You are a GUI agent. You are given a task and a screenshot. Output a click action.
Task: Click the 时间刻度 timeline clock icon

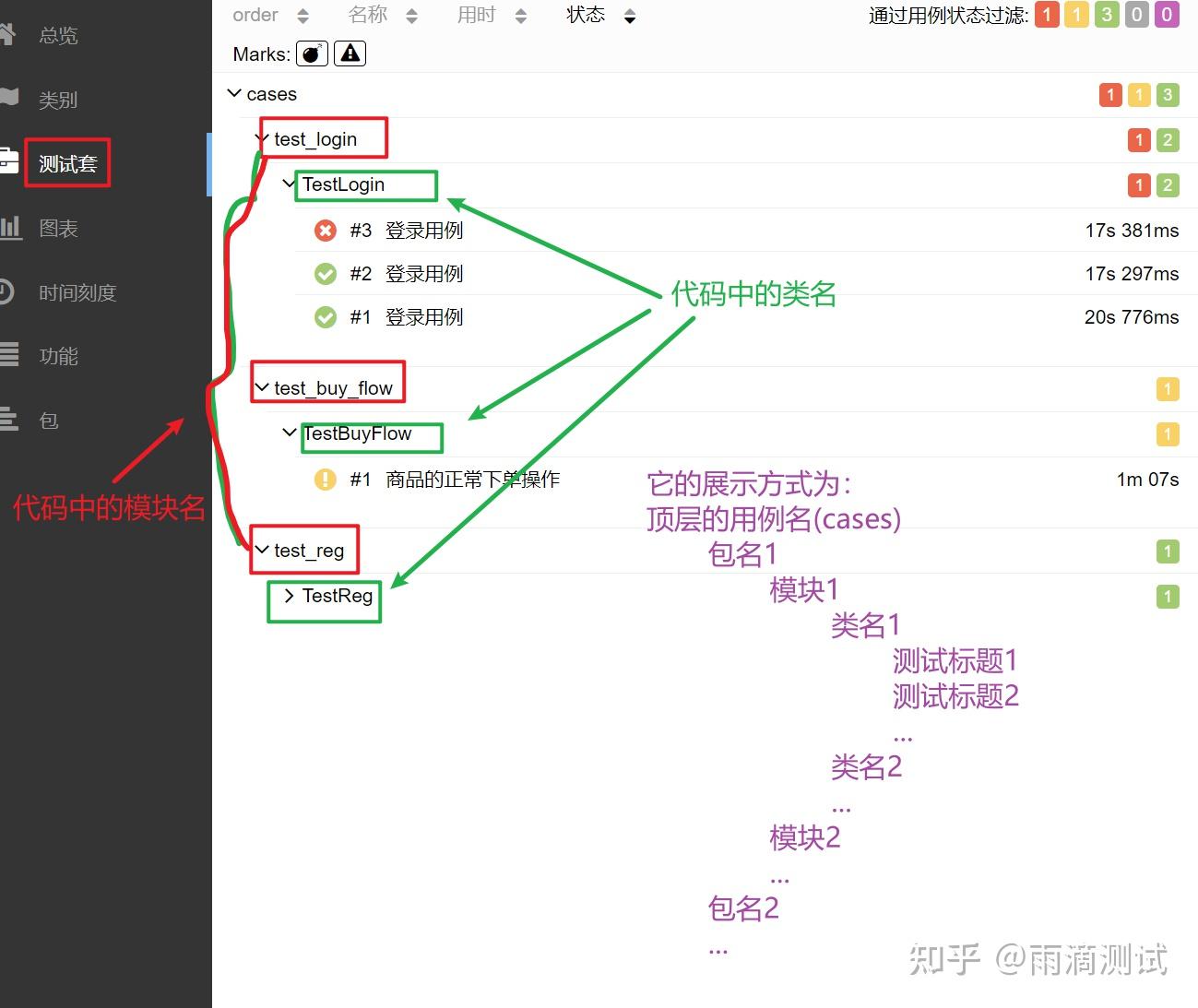(x=6, y=291)
